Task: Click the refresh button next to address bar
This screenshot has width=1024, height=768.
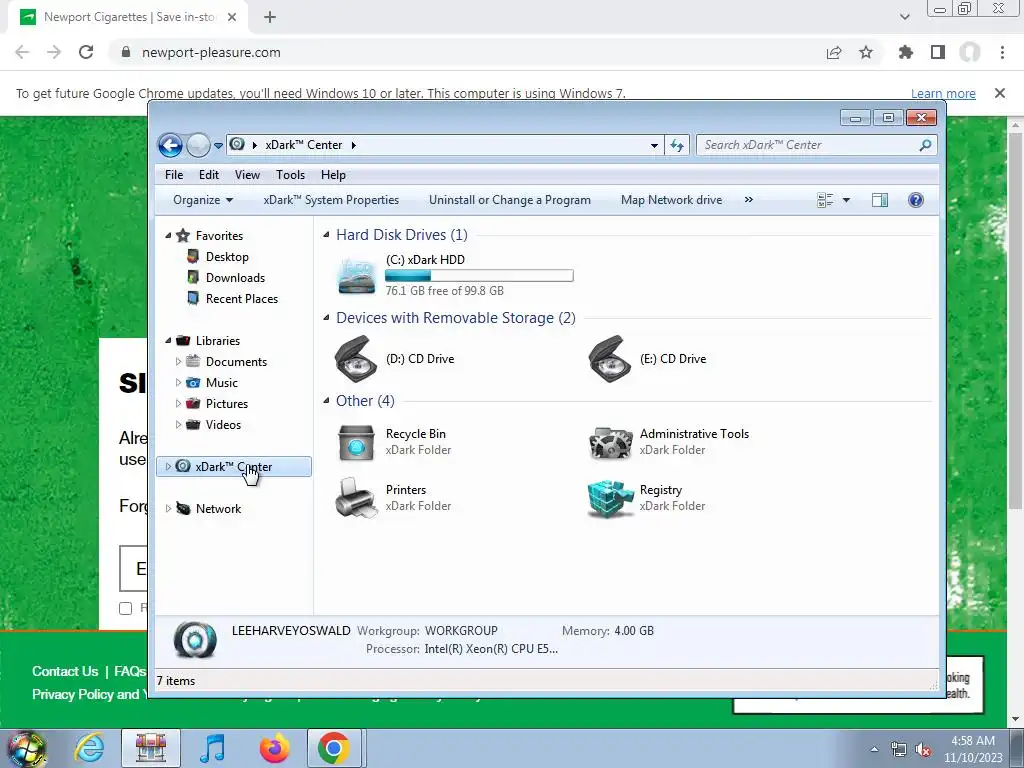Action: (677, 145)
